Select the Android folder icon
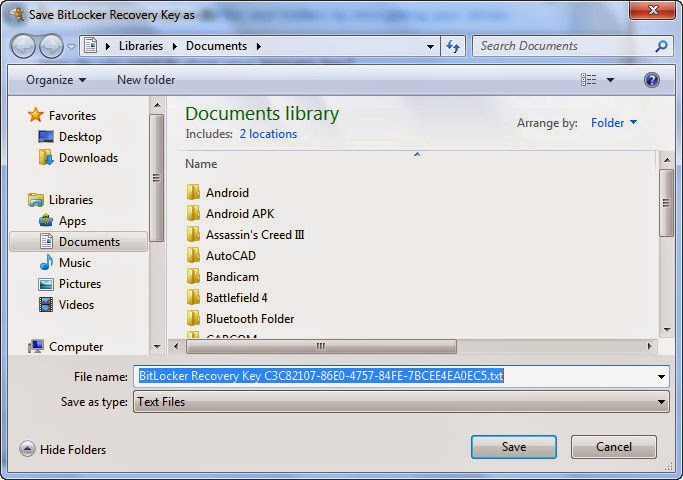Viewport: 683px width, 480px height. click(x=193, y=192)
